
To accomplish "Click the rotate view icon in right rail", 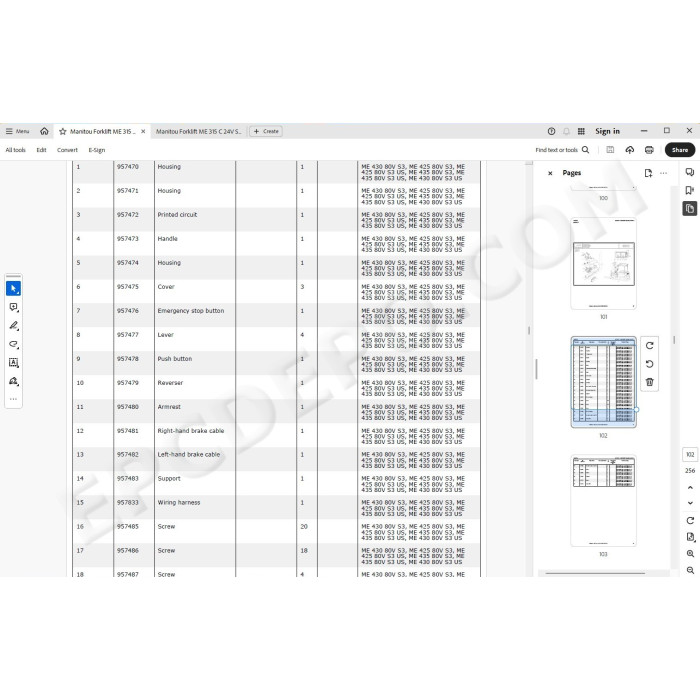I will tap(690, 521).
